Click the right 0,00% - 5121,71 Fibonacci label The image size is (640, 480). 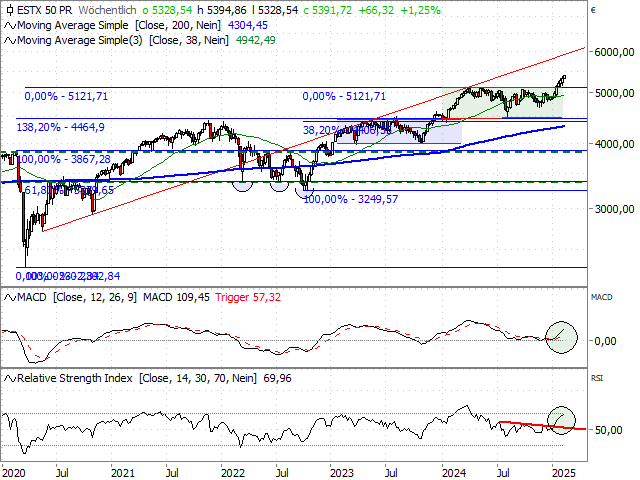point(344,96)
